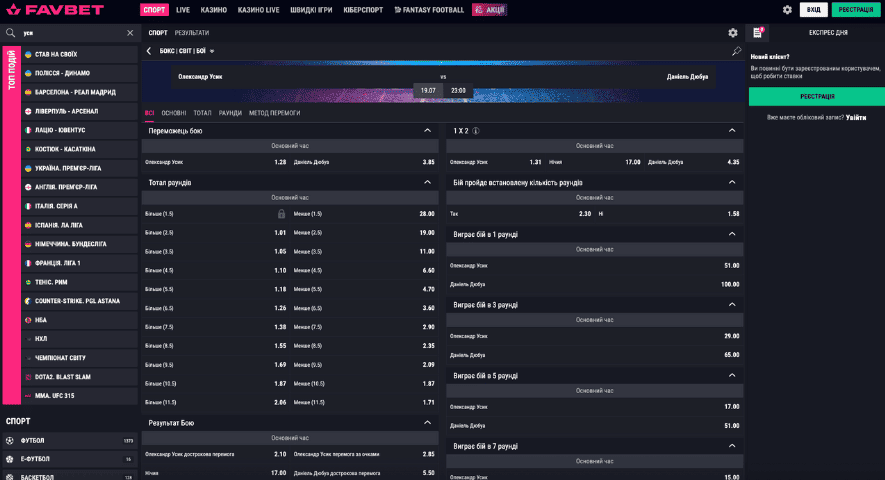Open Україна Прем'єр-ліга event
Viewport: 885px width, 480px height.
coord(80,168)
